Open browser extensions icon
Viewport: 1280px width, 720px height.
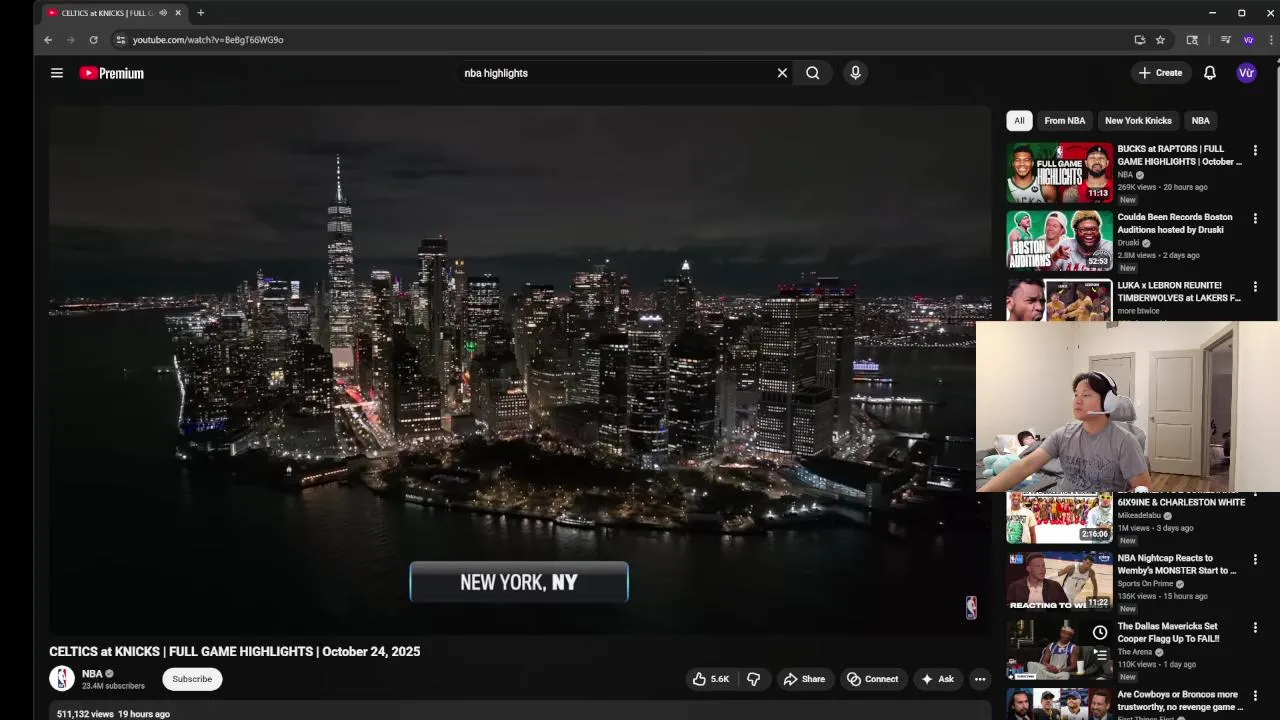(1192, 40)
